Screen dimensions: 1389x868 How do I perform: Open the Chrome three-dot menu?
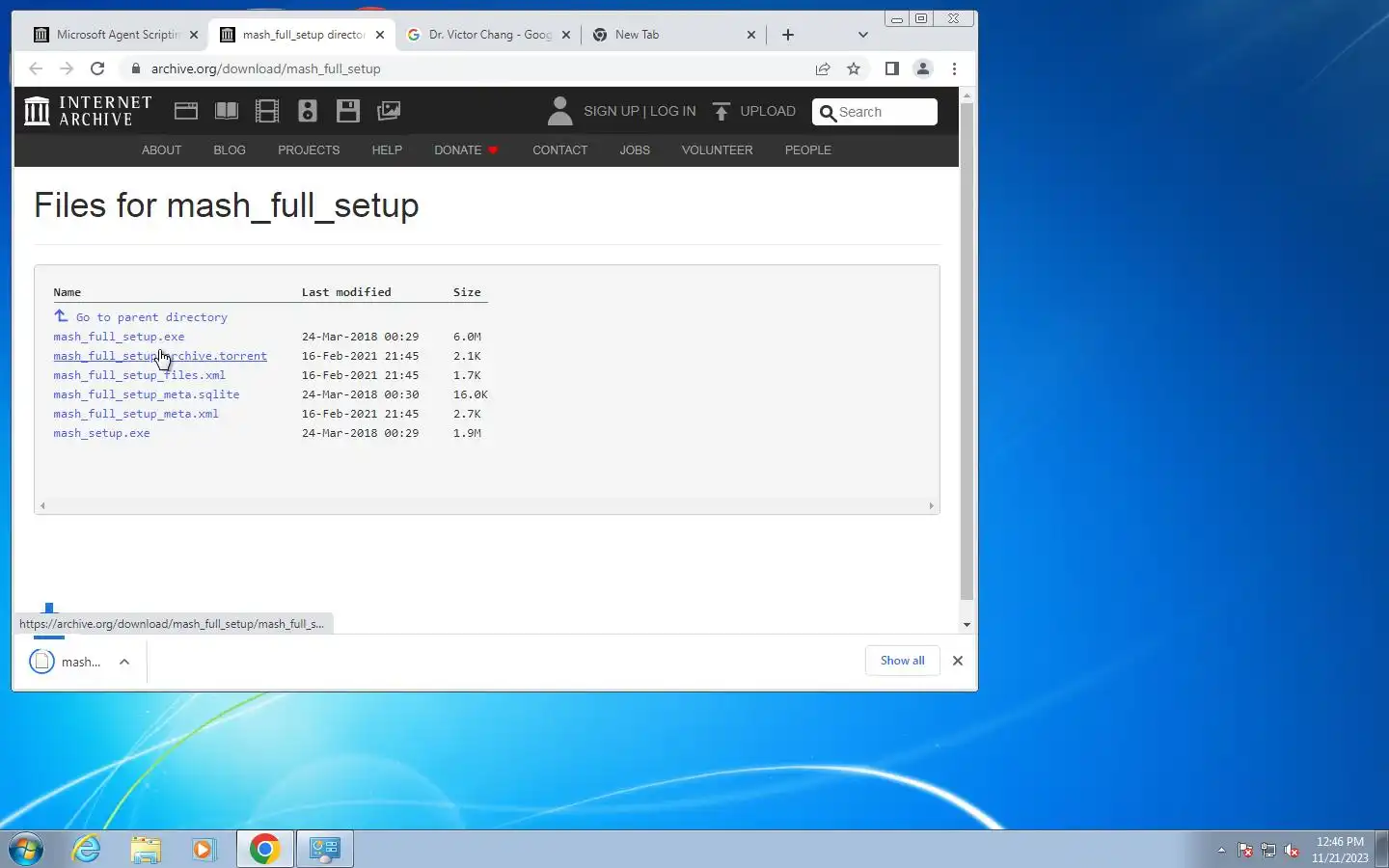point(954,68)
